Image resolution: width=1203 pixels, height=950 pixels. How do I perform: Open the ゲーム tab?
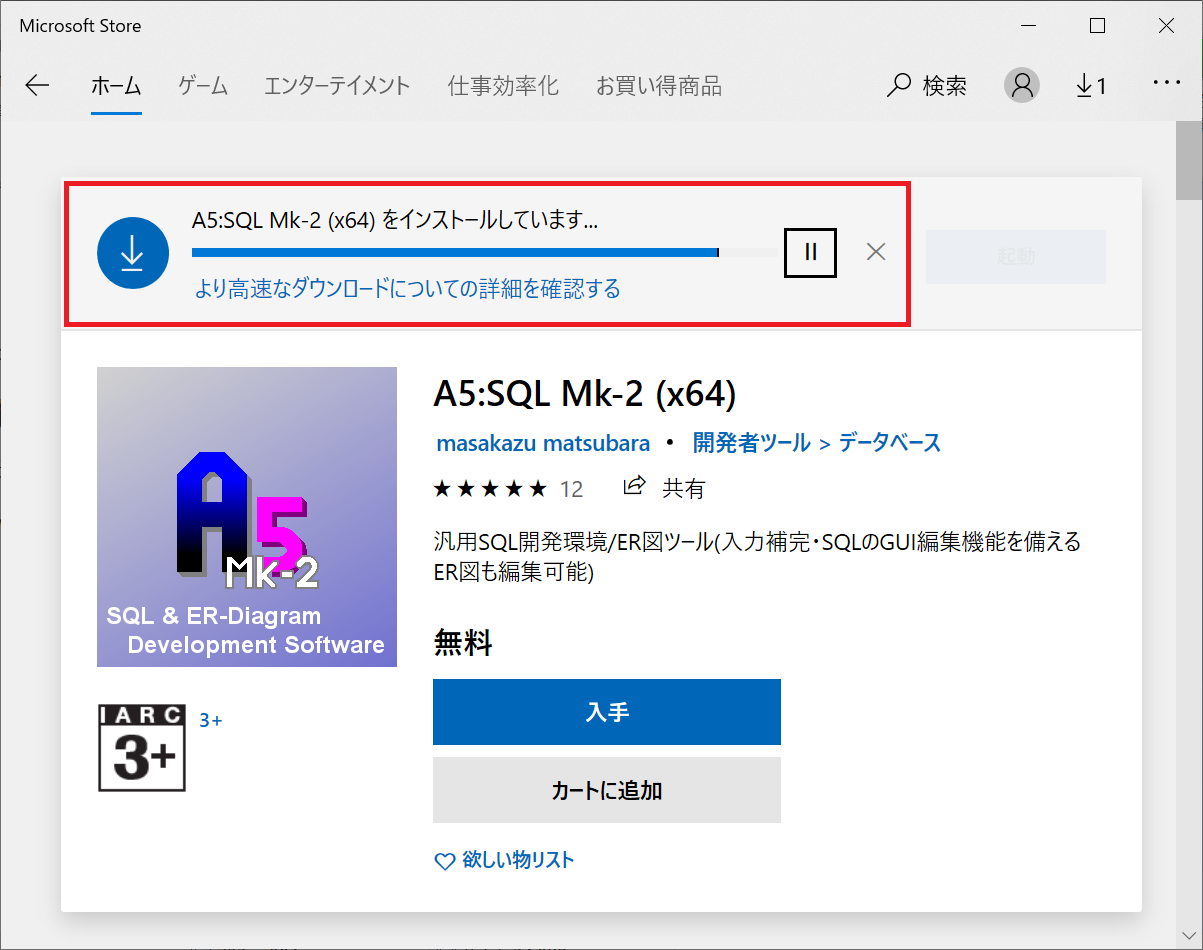203,86
